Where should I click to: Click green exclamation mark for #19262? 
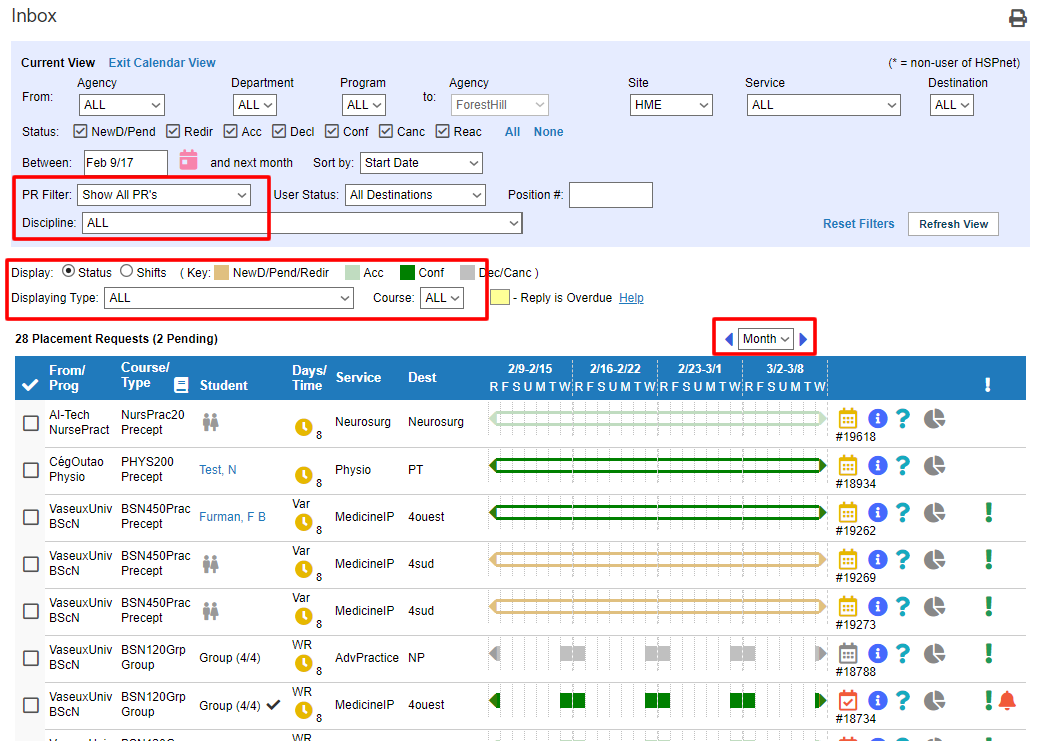pyautogui.click(x=989, y=512)
